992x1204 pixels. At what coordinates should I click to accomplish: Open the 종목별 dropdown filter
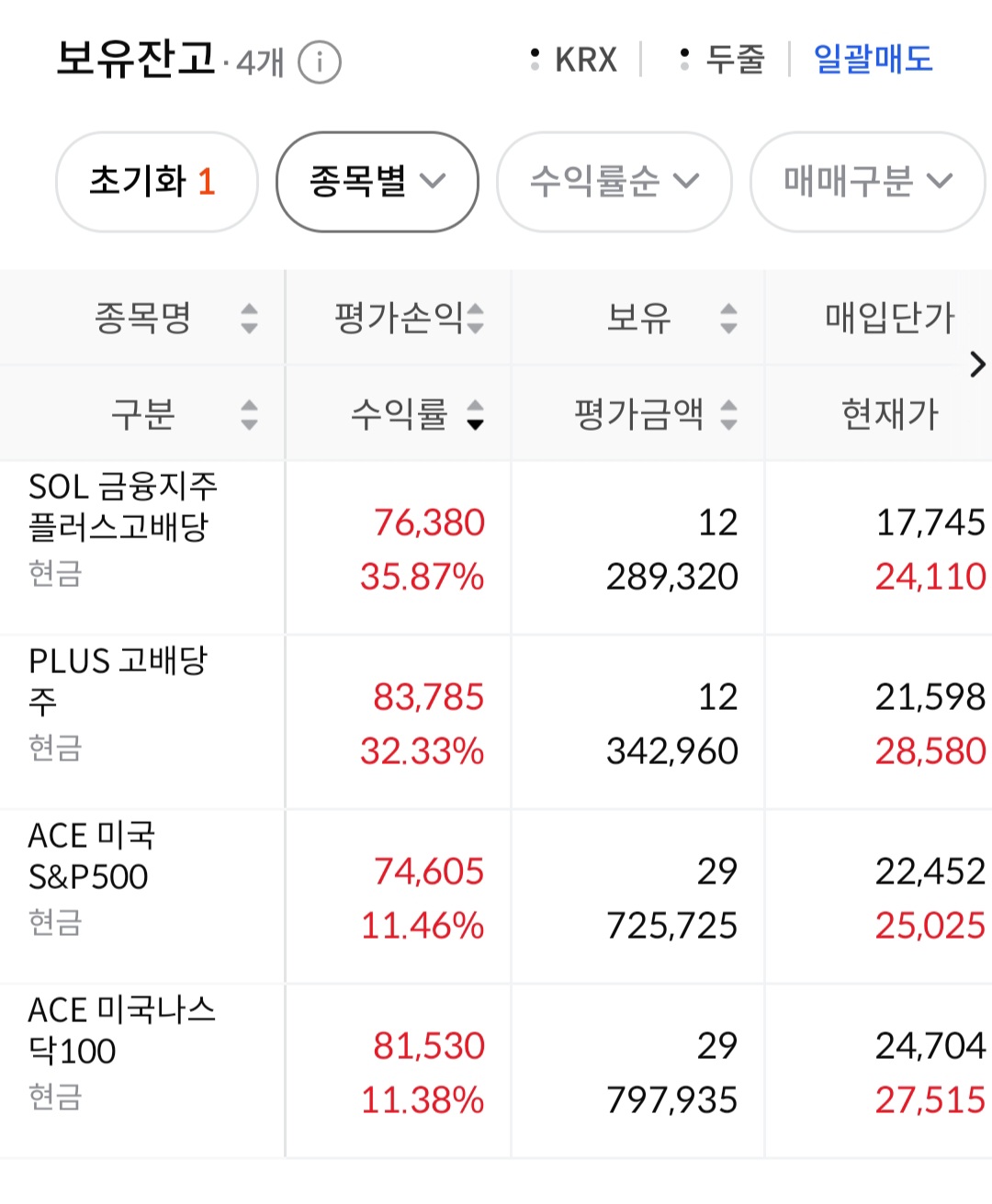377,182
